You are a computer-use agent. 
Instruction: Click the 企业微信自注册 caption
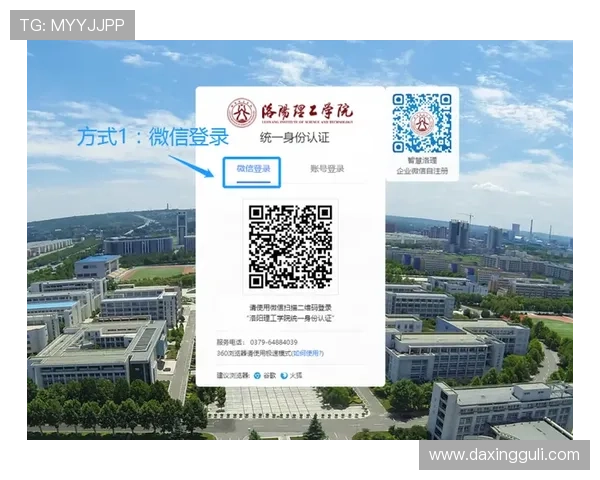(422, 171)
